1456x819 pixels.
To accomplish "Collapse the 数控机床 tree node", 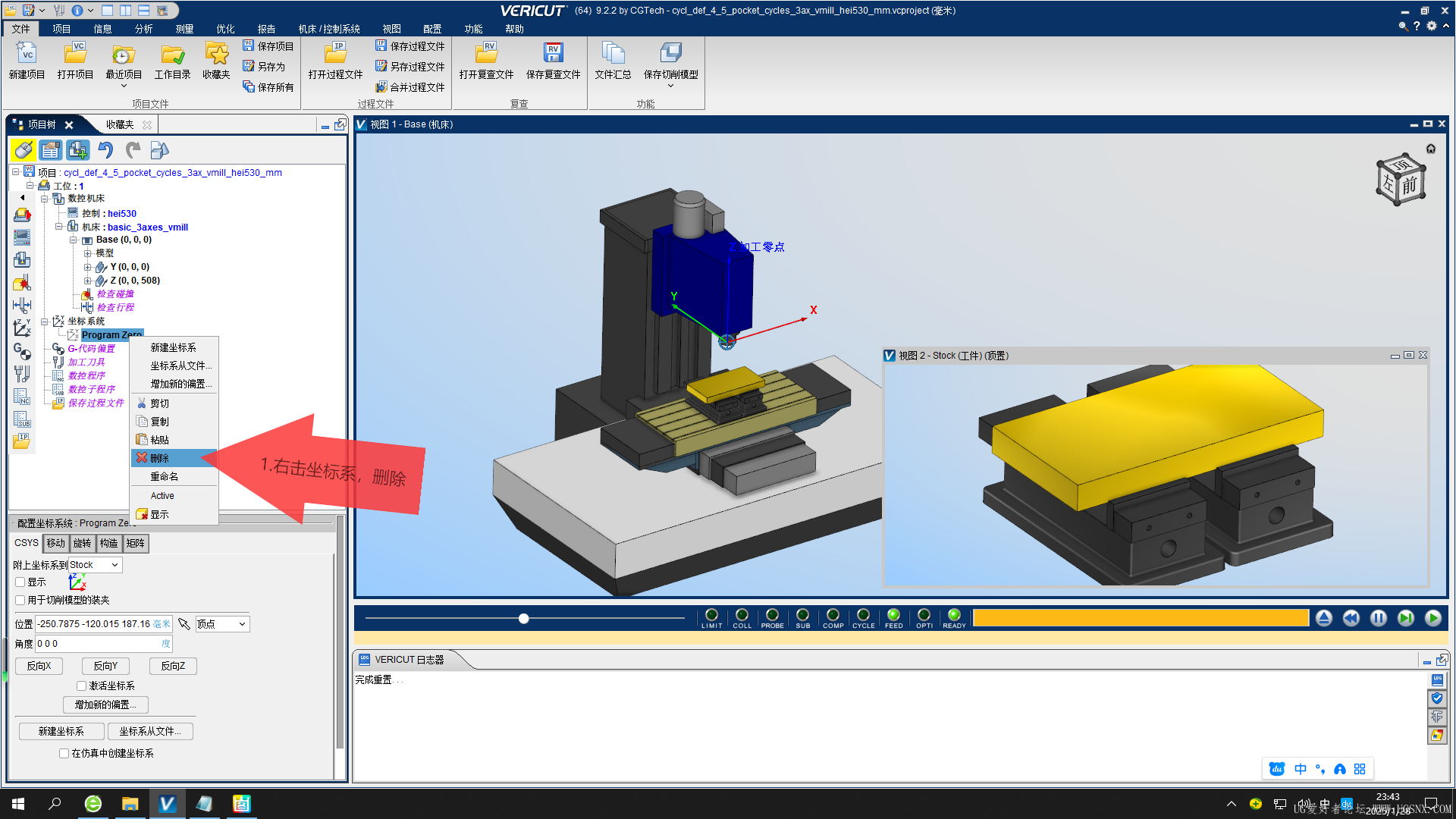I will click(45, 199).
